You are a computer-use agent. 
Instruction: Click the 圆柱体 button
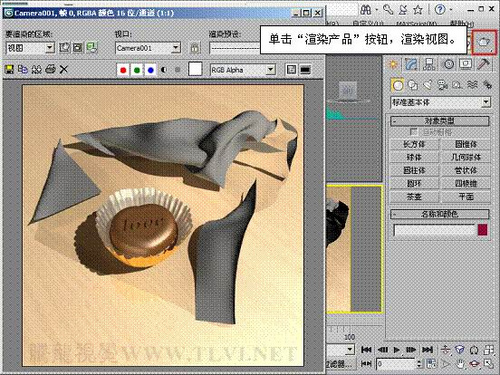(x=414, y=170)
